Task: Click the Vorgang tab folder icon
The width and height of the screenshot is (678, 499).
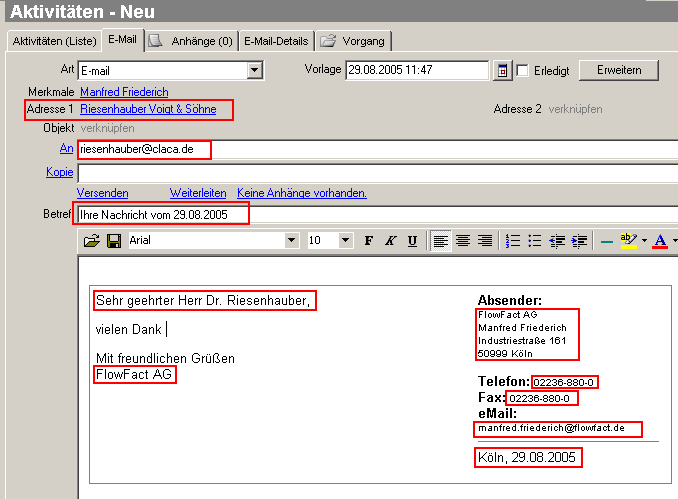Action: pos(328,41)
